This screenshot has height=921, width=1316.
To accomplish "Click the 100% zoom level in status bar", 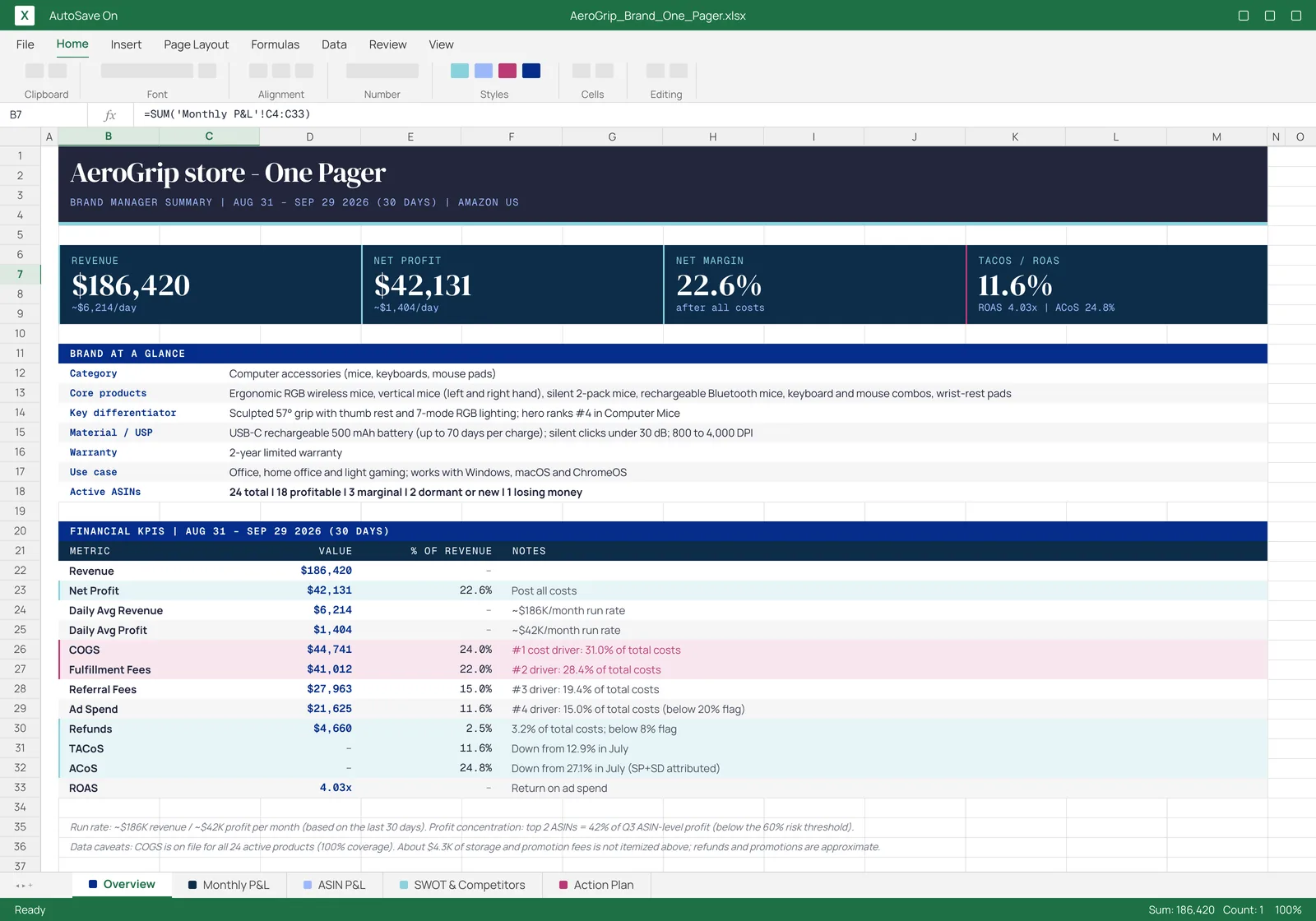I will coord(1288,910).
